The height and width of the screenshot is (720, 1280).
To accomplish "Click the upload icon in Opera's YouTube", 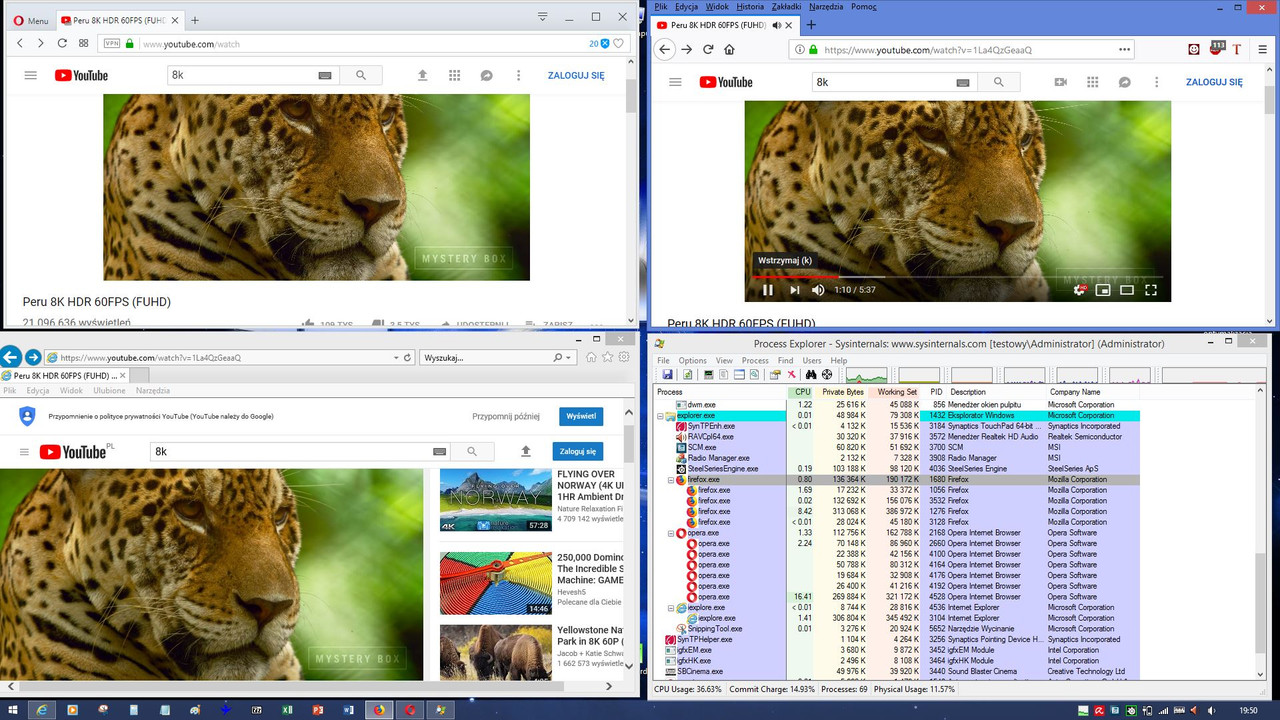I will click(422, 75).
